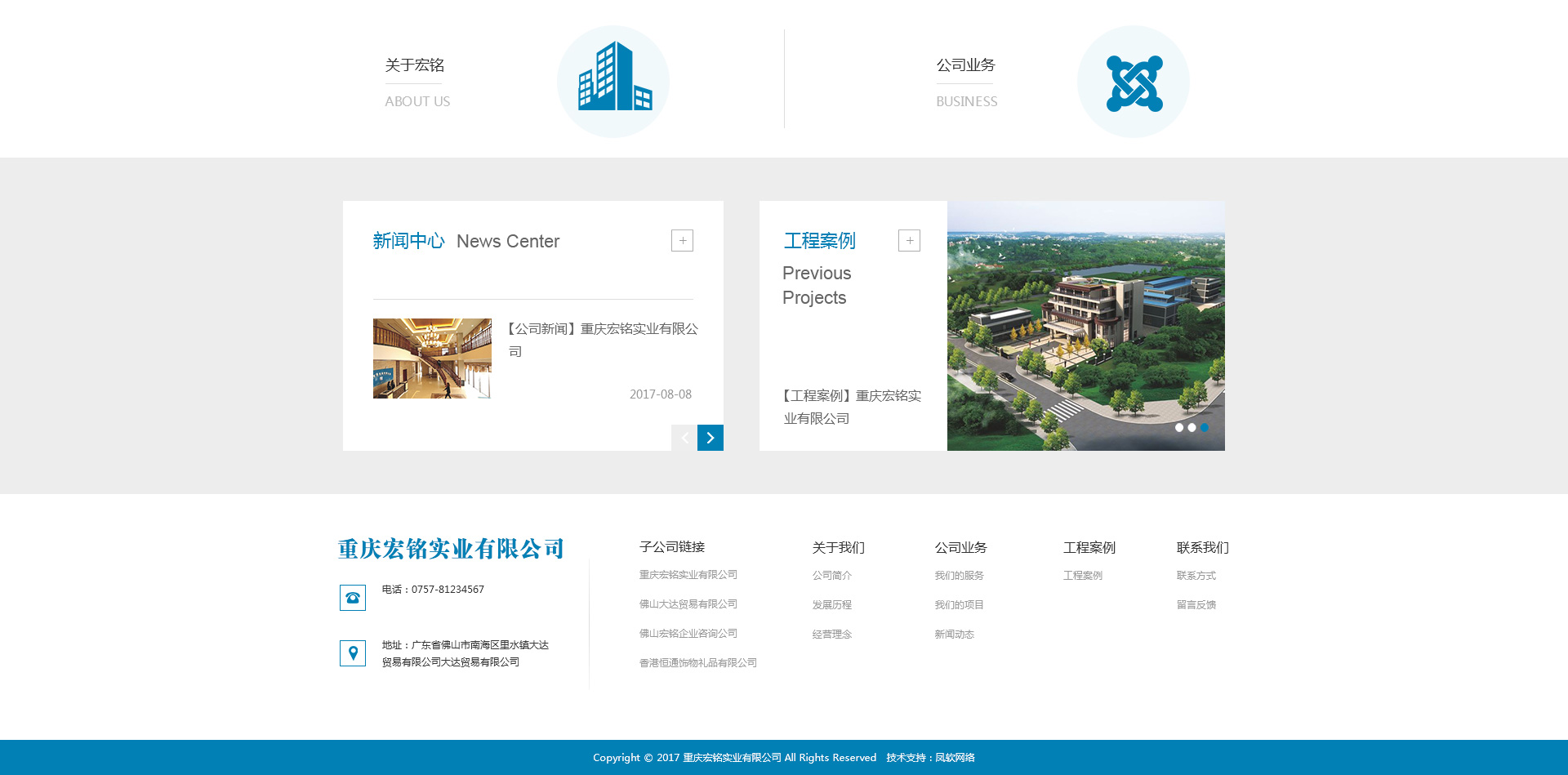This screenshot has width=1568, height=775.
Task: Click the blue office building icon
Action: [x=613, y=79]
